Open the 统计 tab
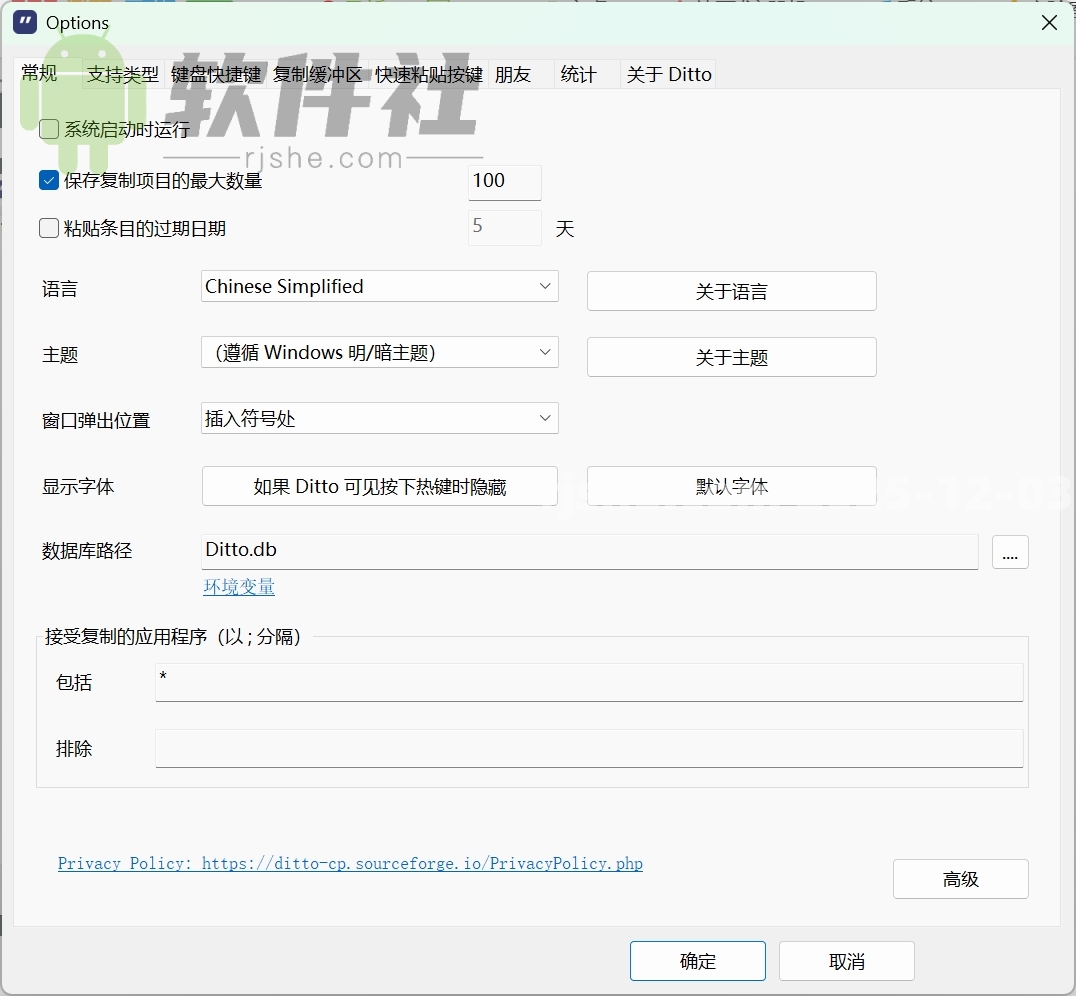Viewport: 1076px width, 996px height. coord(578,73)
